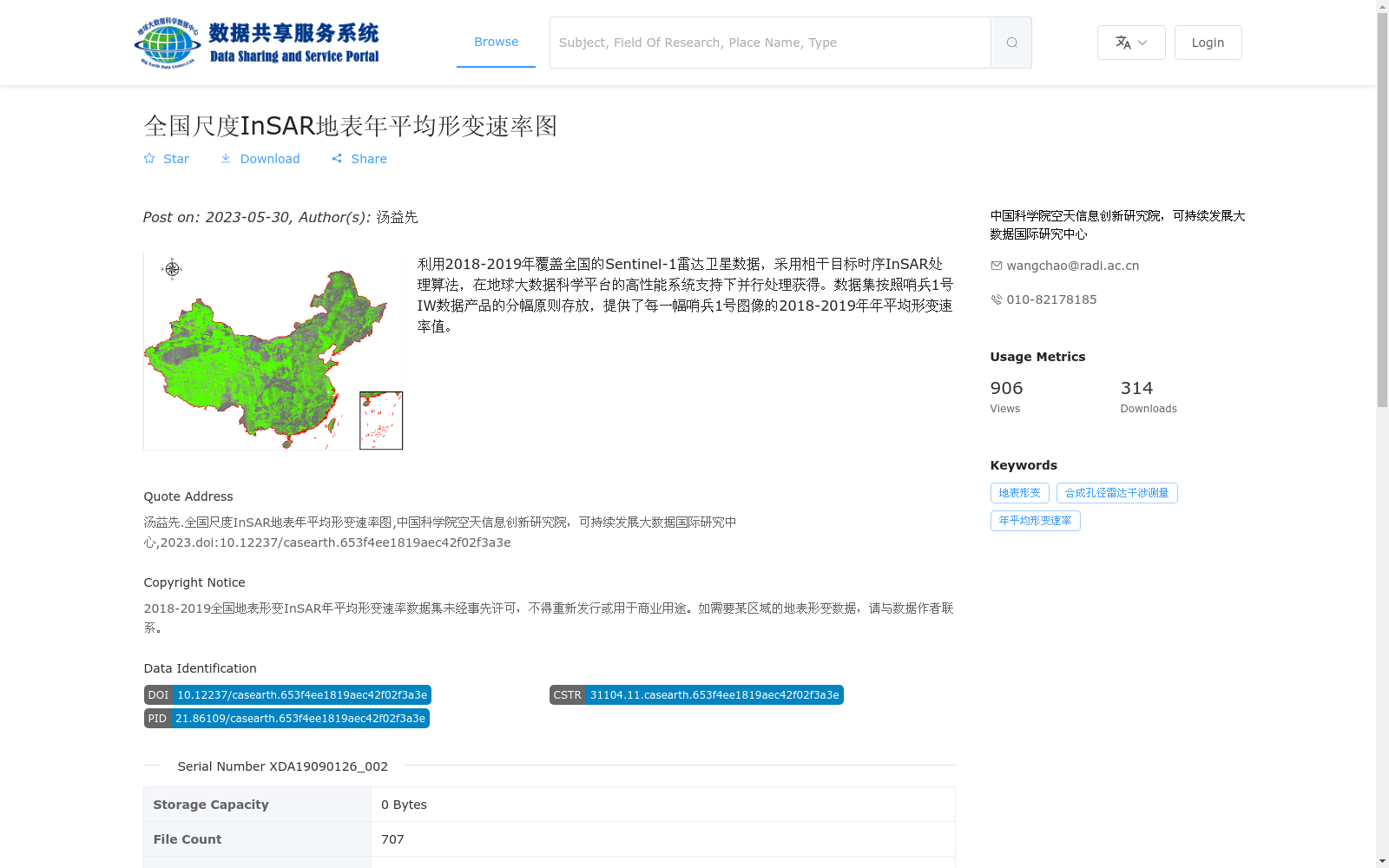Click the 906 Views metric
This screenshot has height=868, width=1389.
coord(1006,397)
